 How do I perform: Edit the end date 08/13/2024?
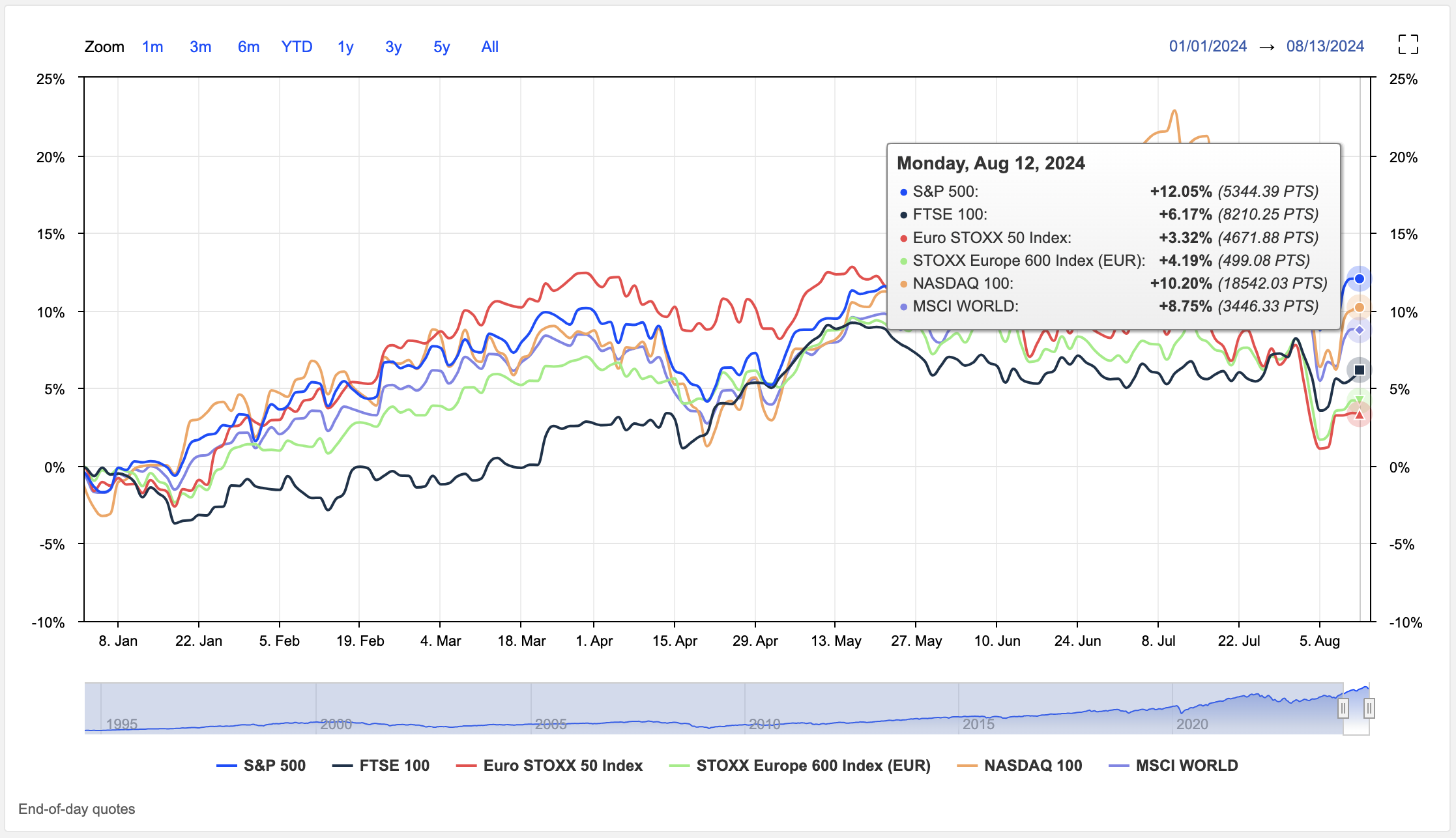[1325, 46]
